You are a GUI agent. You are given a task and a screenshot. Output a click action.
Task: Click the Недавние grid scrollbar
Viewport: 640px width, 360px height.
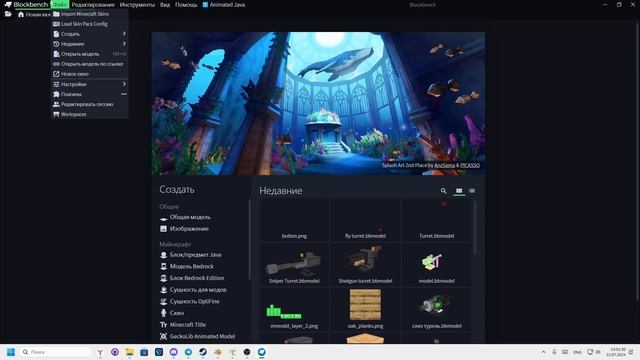[x=475, y=227]
